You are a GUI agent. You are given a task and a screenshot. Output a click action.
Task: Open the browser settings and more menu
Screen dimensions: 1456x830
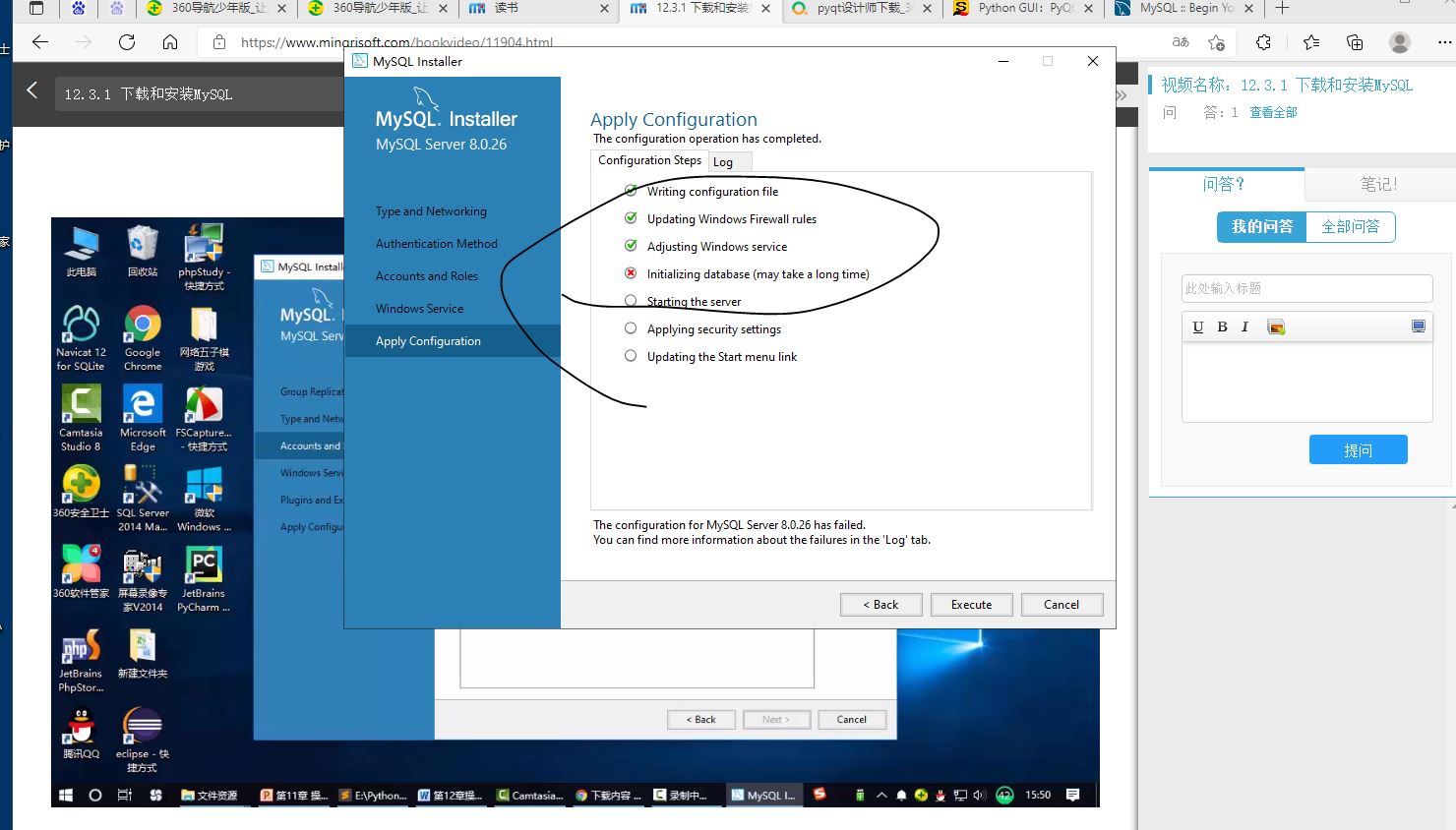(1444, 42)
